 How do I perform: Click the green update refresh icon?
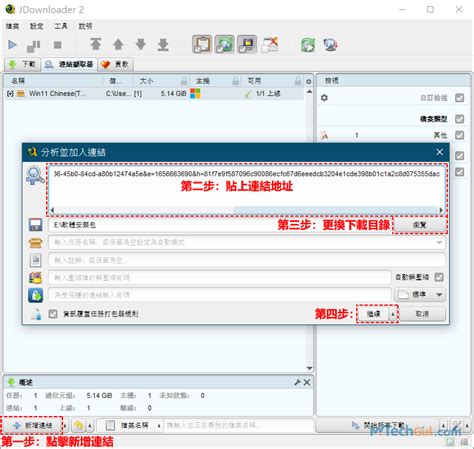(308, 45)
